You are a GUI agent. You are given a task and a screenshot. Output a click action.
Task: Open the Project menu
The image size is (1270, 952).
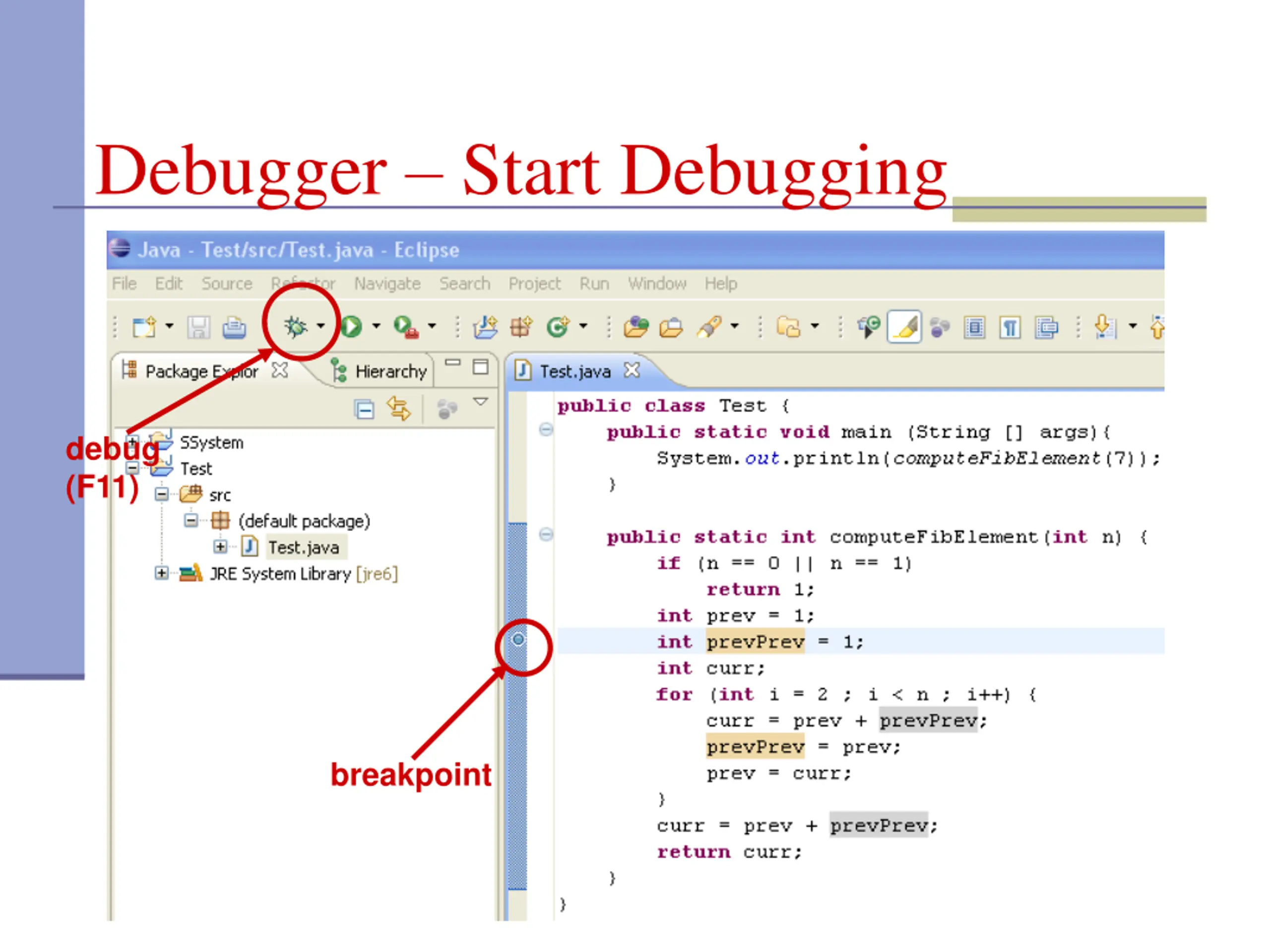coord(534,284)
